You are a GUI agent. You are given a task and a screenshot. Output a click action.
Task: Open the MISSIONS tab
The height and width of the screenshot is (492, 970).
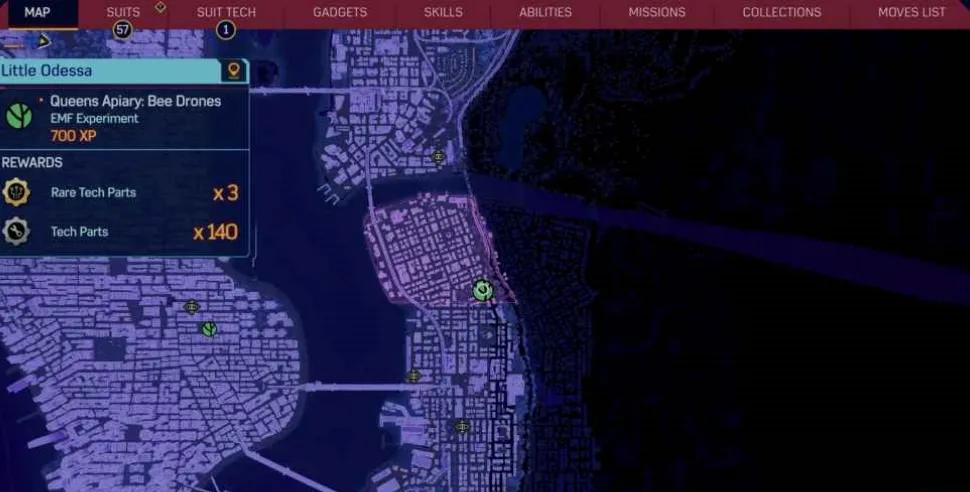(x=657, y=12)
